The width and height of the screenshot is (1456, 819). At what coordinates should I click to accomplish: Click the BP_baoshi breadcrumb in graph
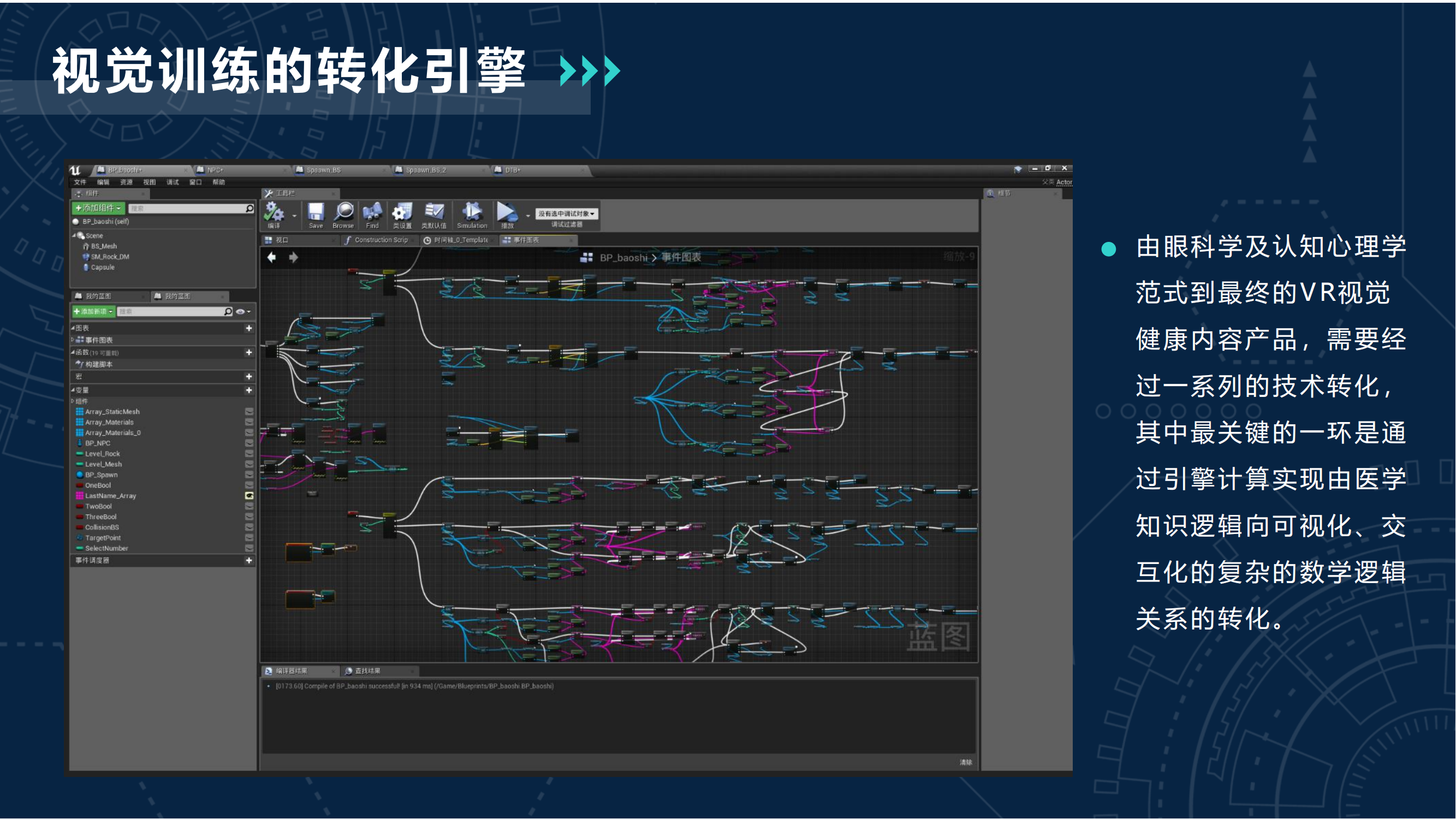(623, 258)
